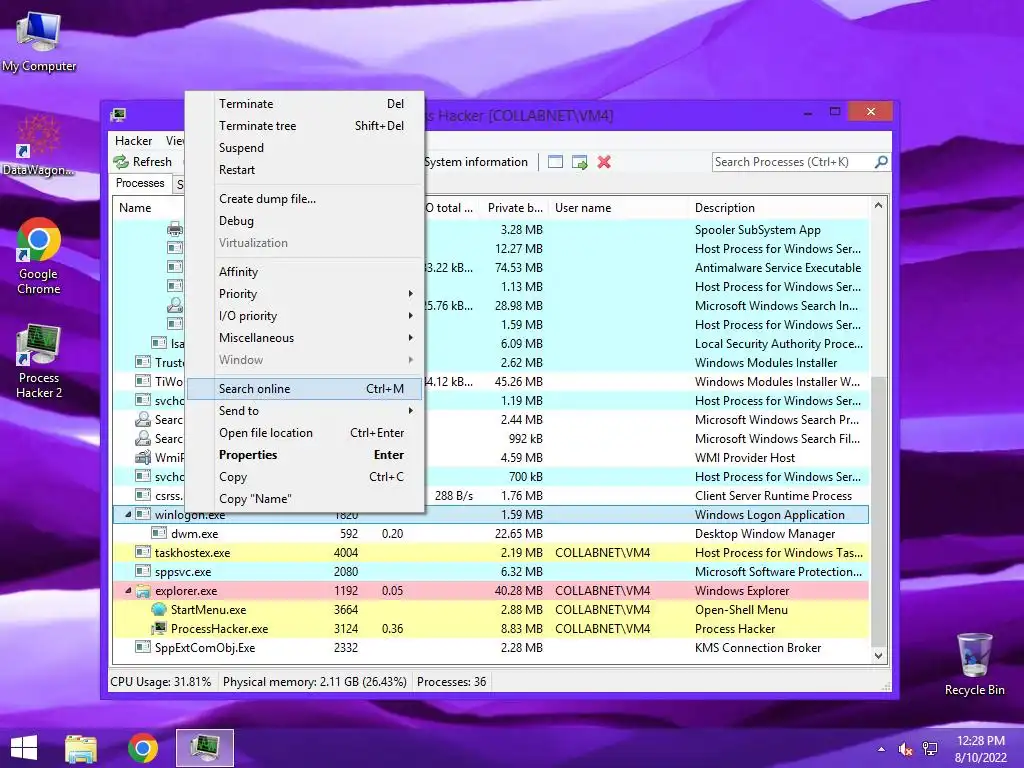Click System information toolbar button
The height and width of the screenshot is (768, 1024).
[x=476, y=162]
